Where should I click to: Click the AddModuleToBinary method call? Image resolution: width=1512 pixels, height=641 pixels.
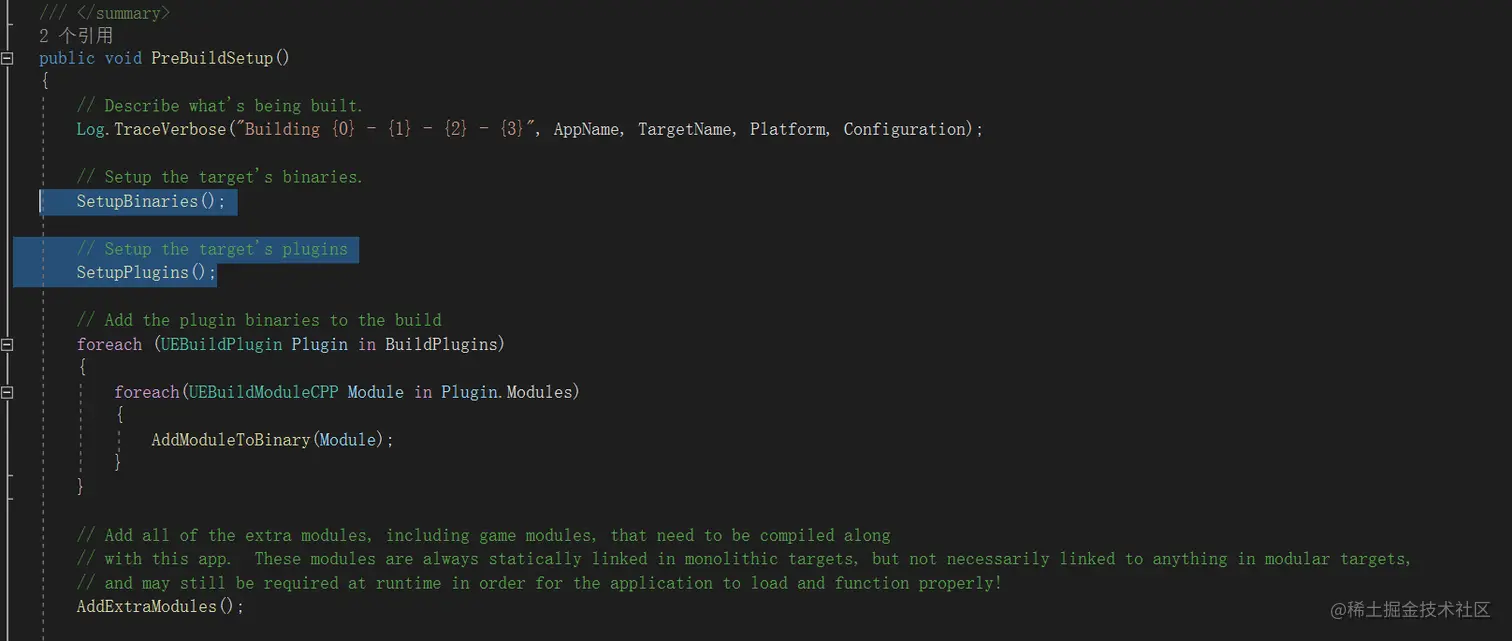230,440
